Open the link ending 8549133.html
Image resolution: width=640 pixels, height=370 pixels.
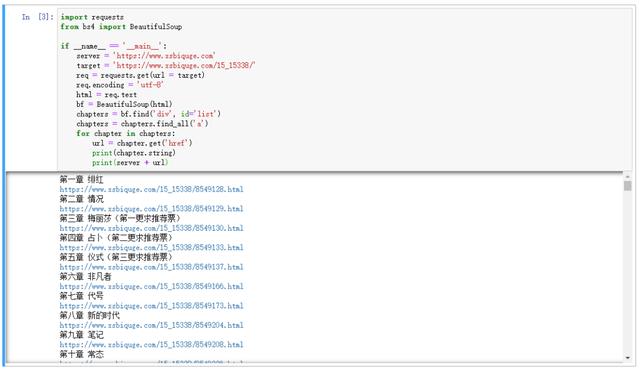pos(151,248)
